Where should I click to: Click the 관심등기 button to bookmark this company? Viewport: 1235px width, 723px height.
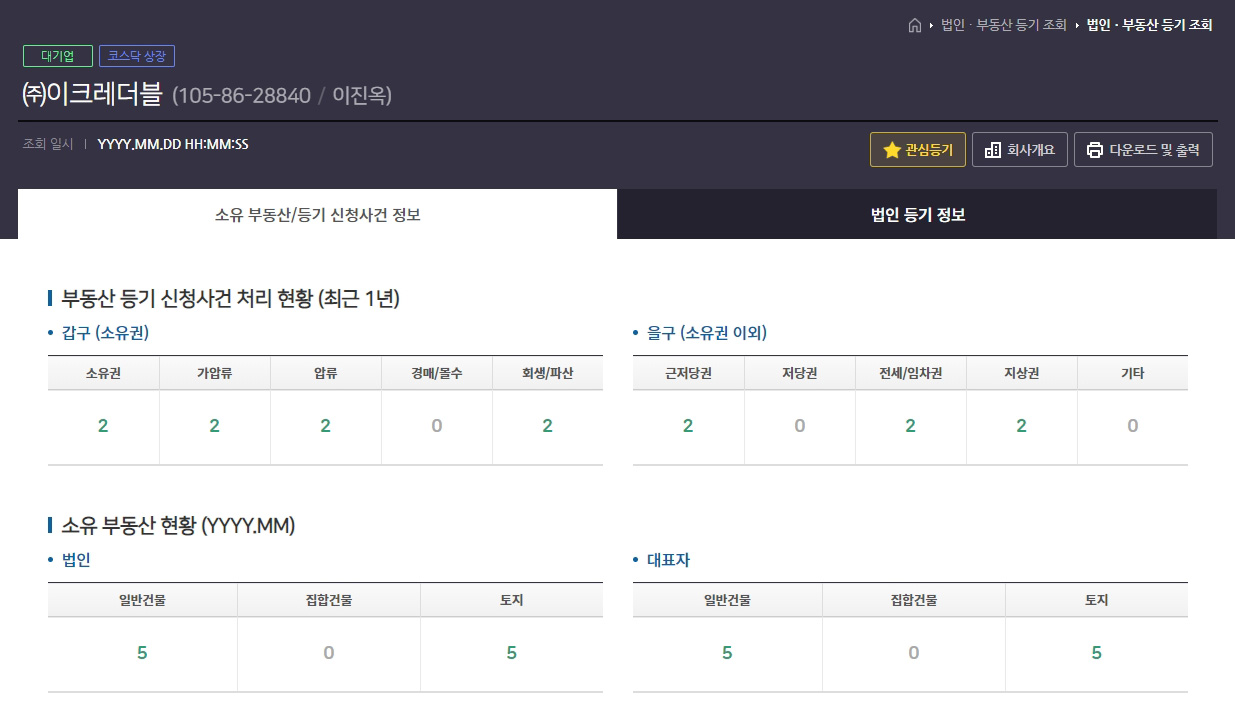click(x=917, y=150)
